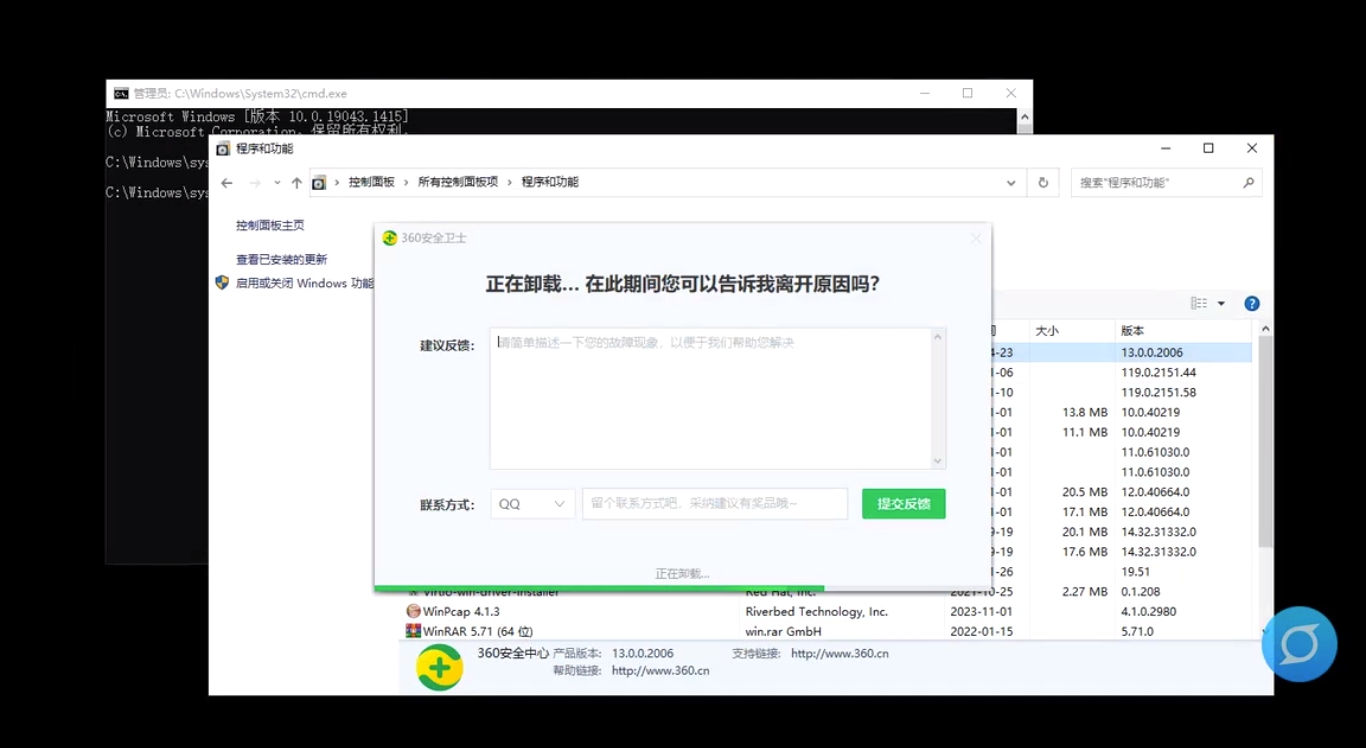This screenshot has height=748, width=1366.
Task: Click the 360安全卫士 logo in dialog title
Action: pos(390,238)
